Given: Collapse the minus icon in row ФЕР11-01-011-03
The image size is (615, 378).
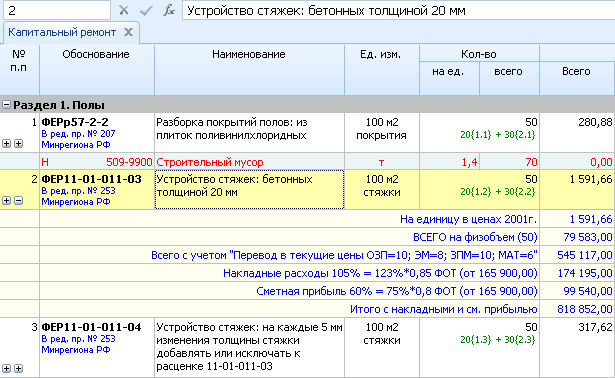Looking at the screenshot, I should (18, 201).
